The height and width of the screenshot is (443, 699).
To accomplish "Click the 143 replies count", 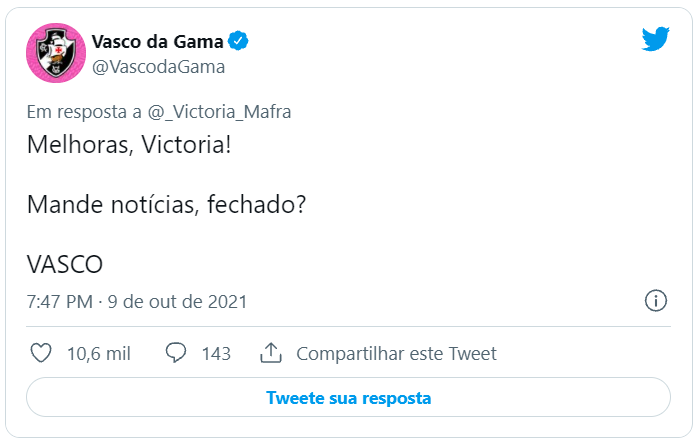I will pos(216,353).
